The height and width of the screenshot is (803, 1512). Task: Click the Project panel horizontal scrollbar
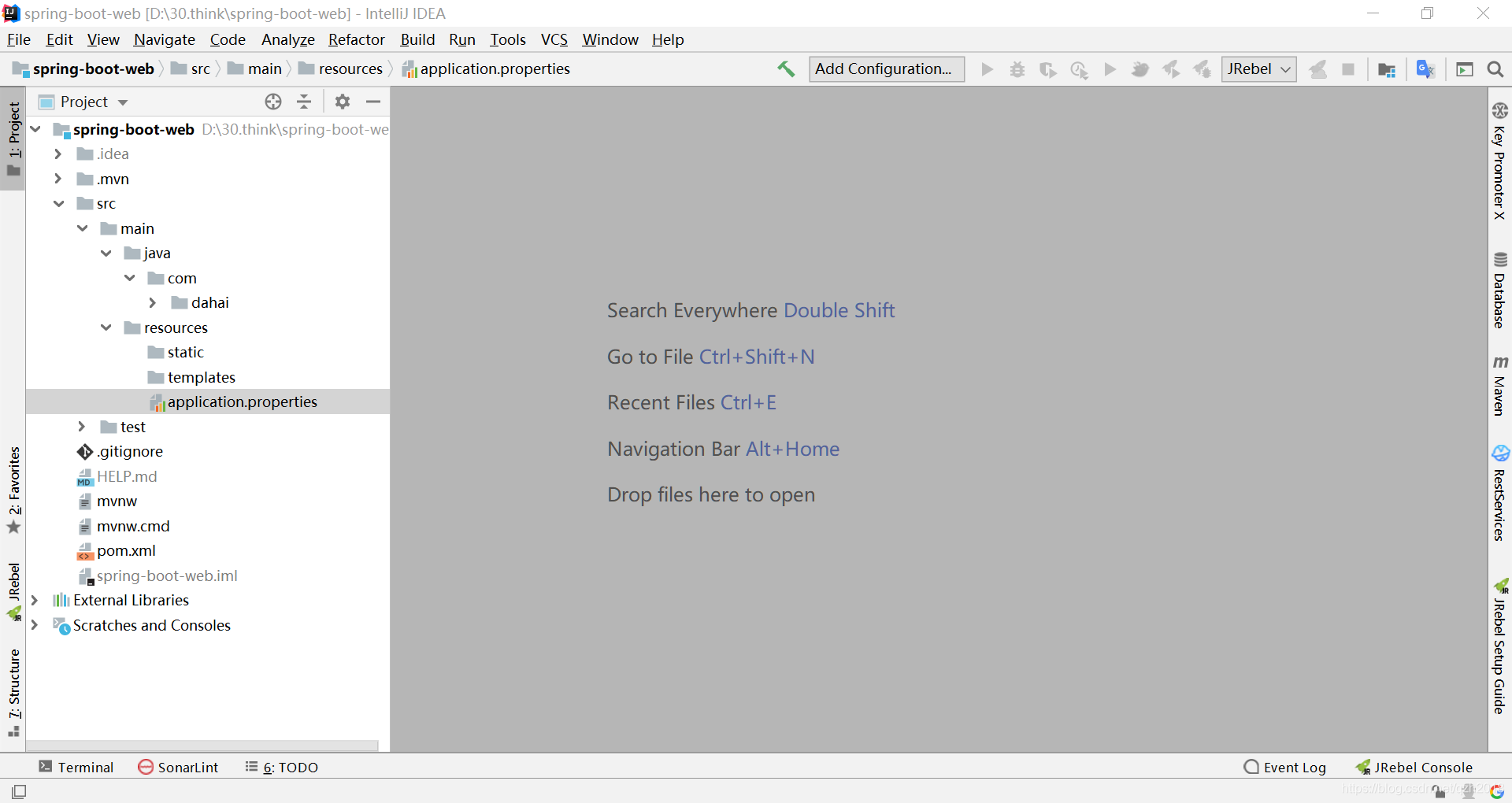203,745
